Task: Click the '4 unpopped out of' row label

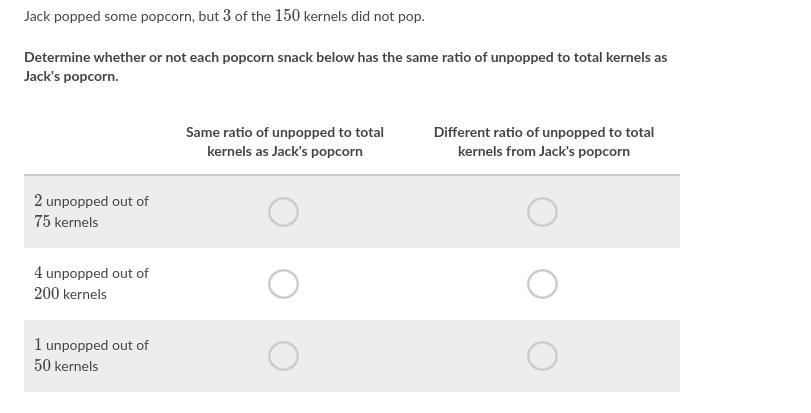Action: coord(91,273)
